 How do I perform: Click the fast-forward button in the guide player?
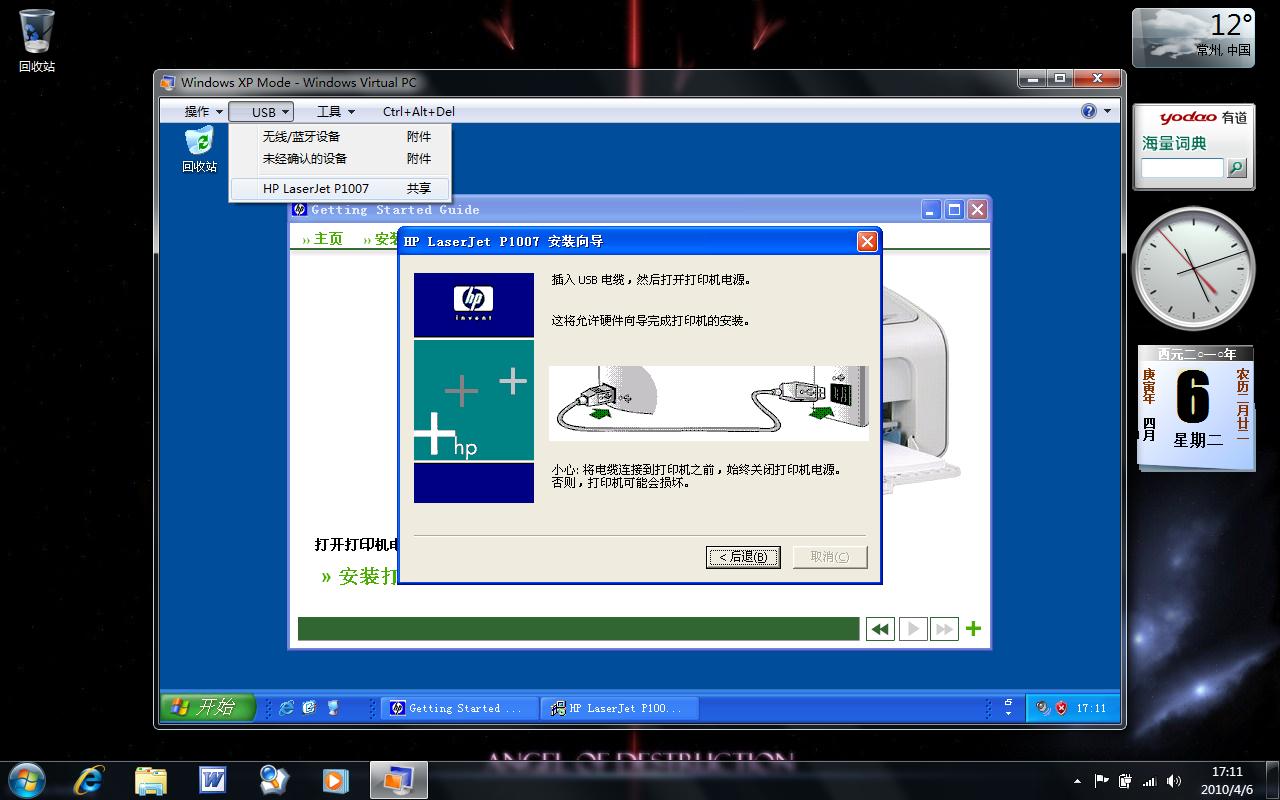(944, 629)
